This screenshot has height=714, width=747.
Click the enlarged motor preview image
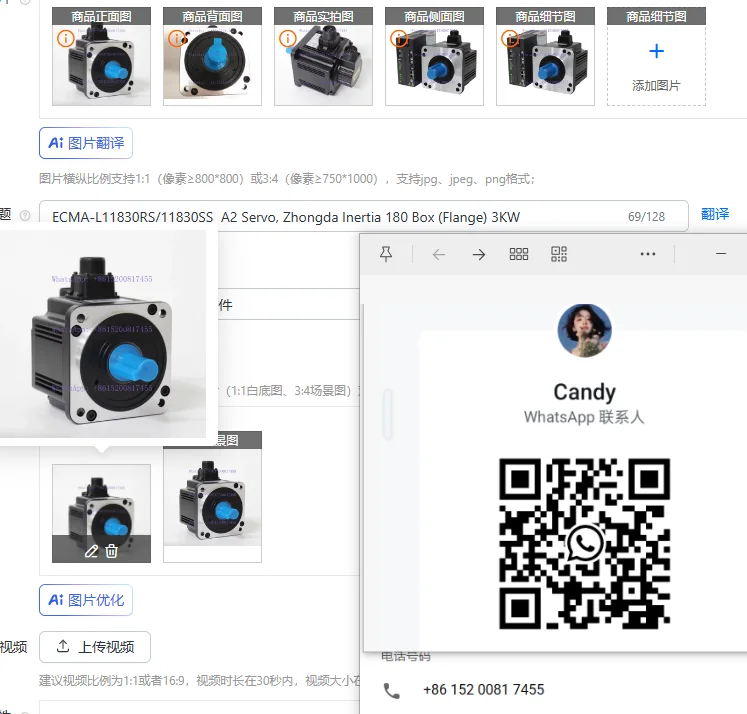pyautogui.click(x=103, y=333)
